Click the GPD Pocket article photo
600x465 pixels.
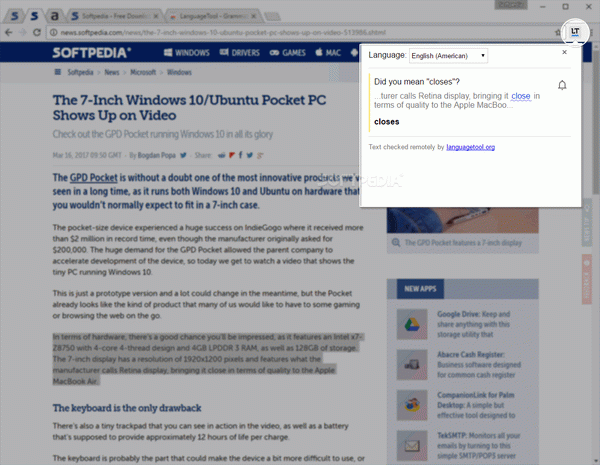click(x=462, y=220)
